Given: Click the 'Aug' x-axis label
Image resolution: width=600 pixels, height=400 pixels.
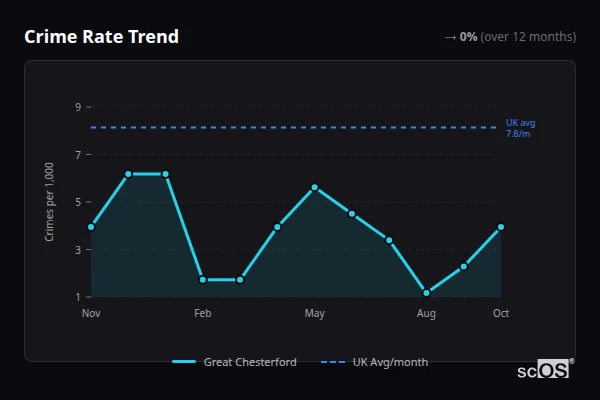Looking at the screenshot, I should [426, 313].
